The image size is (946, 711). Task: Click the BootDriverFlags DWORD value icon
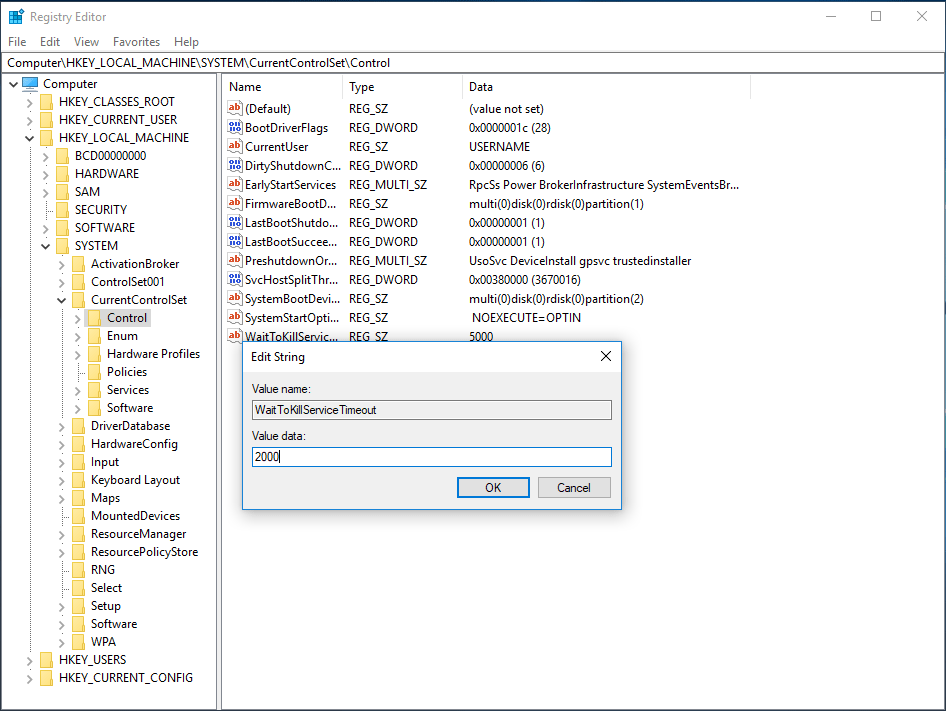(x=235, y=128)
